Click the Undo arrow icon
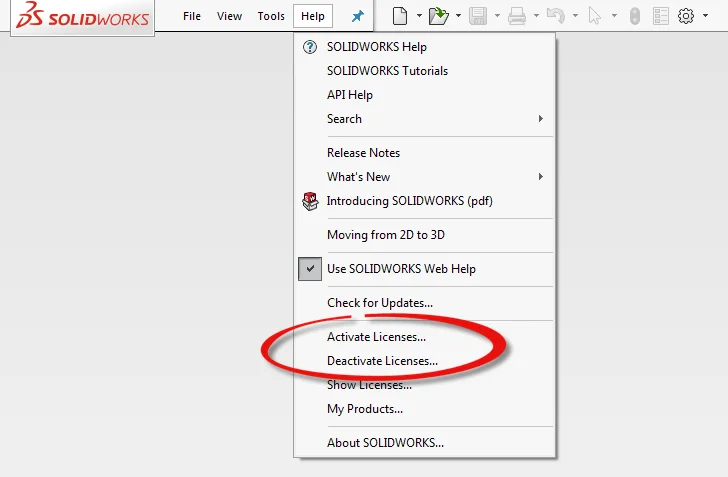The image size is (728, 477). coord(557,16)
